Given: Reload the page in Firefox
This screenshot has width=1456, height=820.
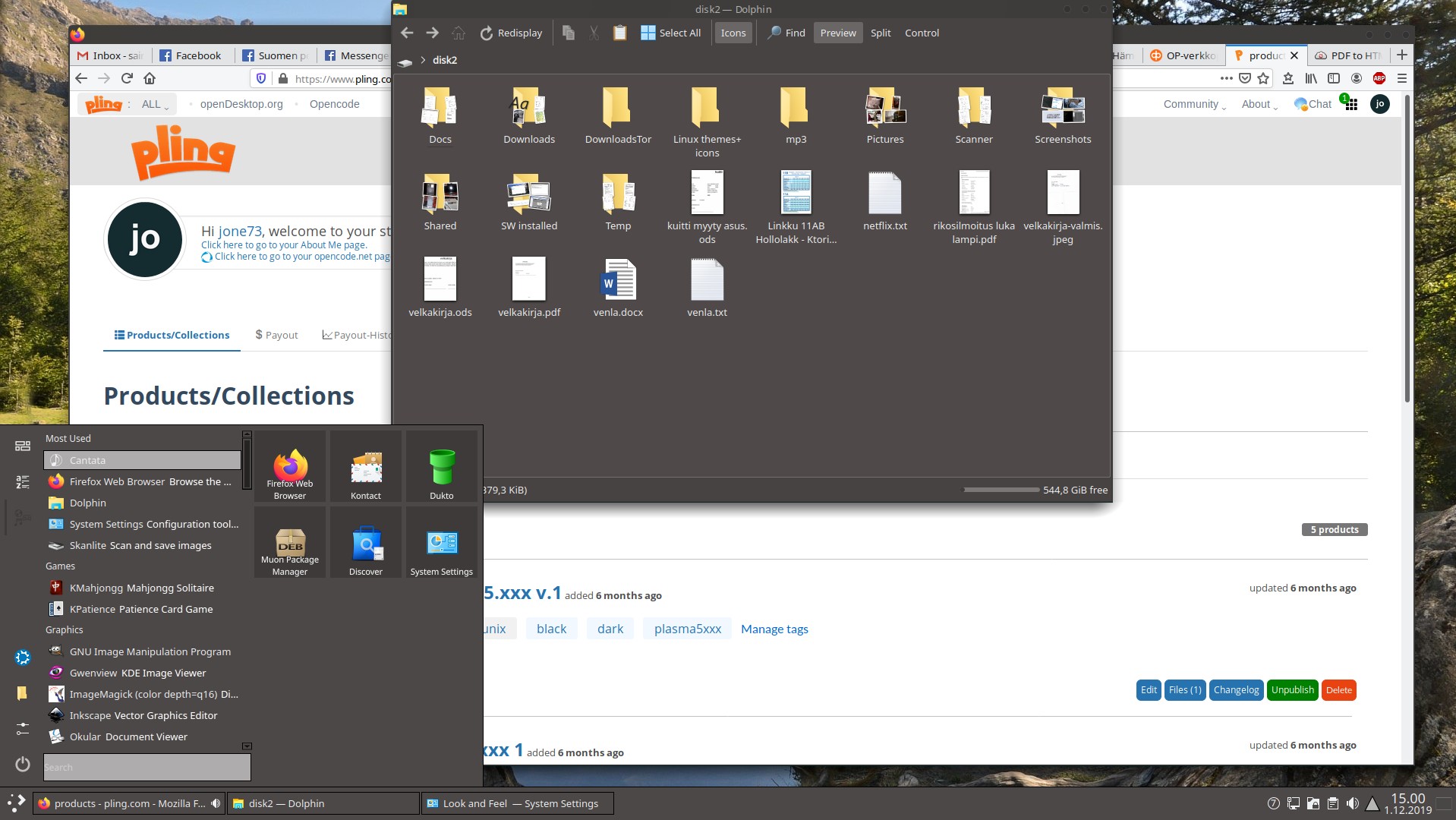Looking at the screenshot, I should click(127, 78).
